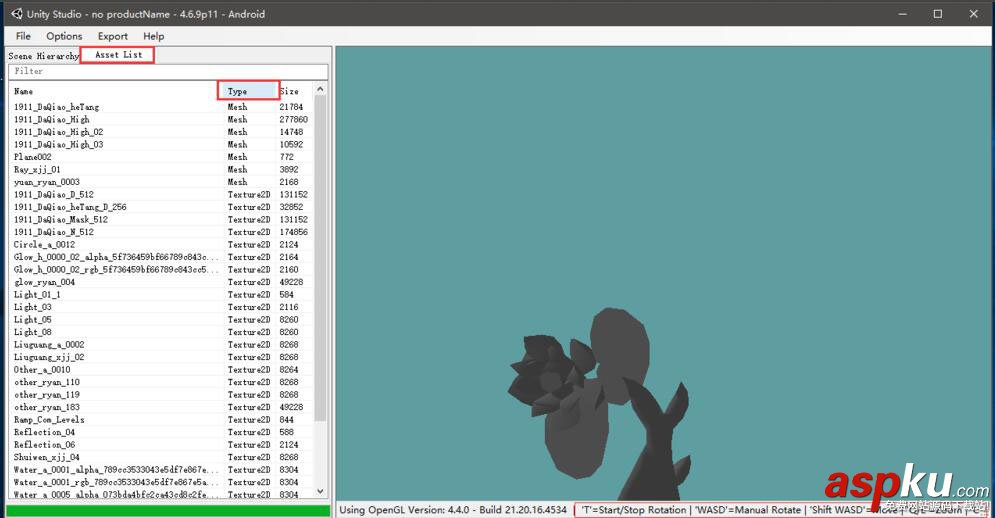
Task: Select the 1911_DaQiao_heTang_D_256 texture row
Action: point(162,207)
